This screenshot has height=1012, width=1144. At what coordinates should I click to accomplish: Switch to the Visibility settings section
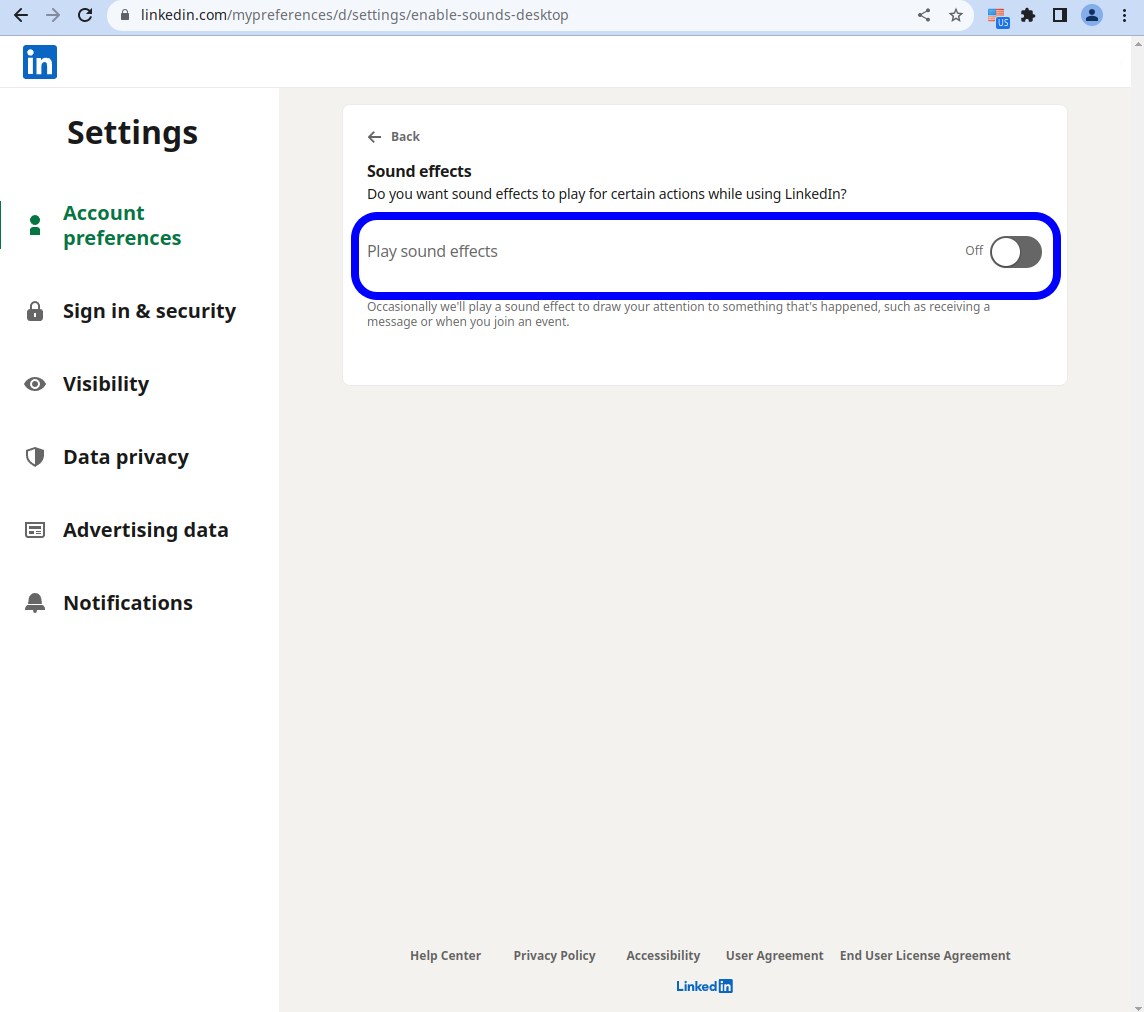(x=106, y=384)
